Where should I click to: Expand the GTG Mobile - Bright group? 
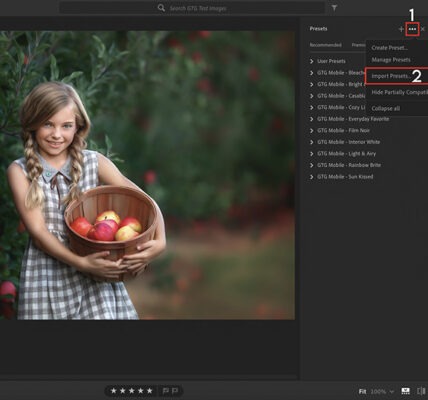click(x=336, y=84)
